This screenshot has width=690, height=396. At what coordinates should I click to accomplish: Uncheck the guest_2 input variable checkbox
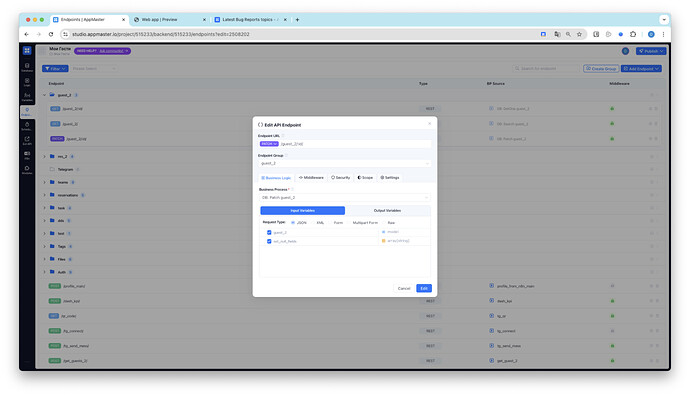[x=269, y=232]
